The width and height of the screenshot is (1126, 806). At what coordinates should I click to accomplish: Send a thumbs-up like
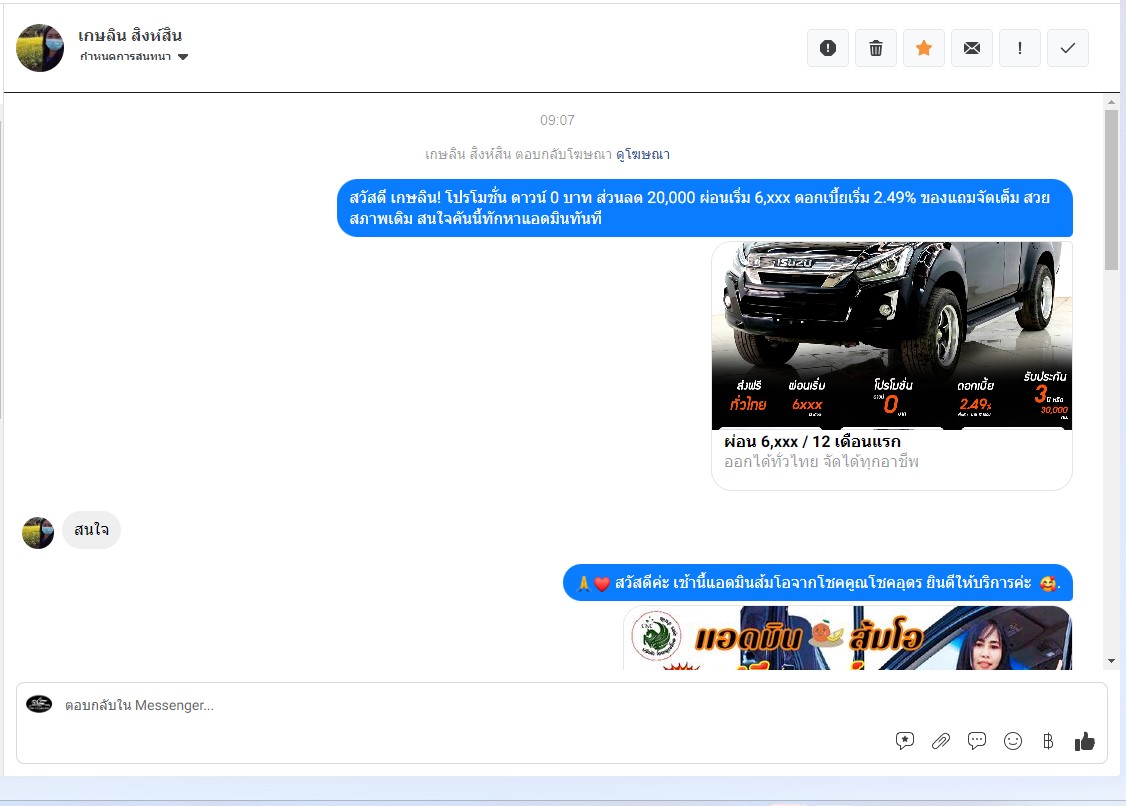coord(1085,741)
